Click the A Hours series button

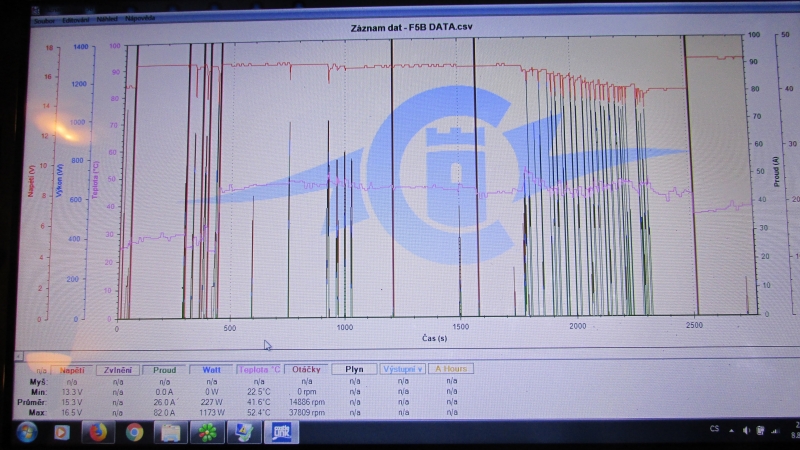click(450, 369)
